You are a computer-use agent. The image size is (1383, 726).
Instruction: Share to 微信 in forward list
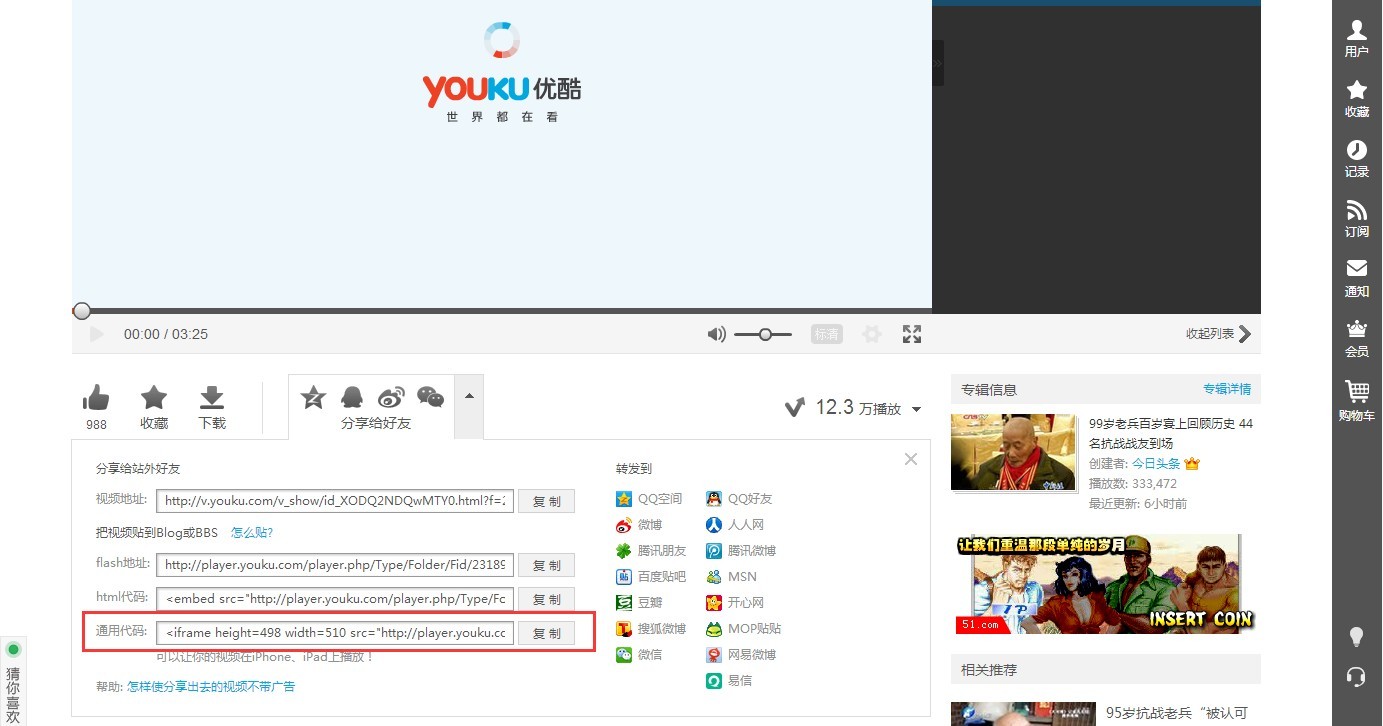pos(639,655)
